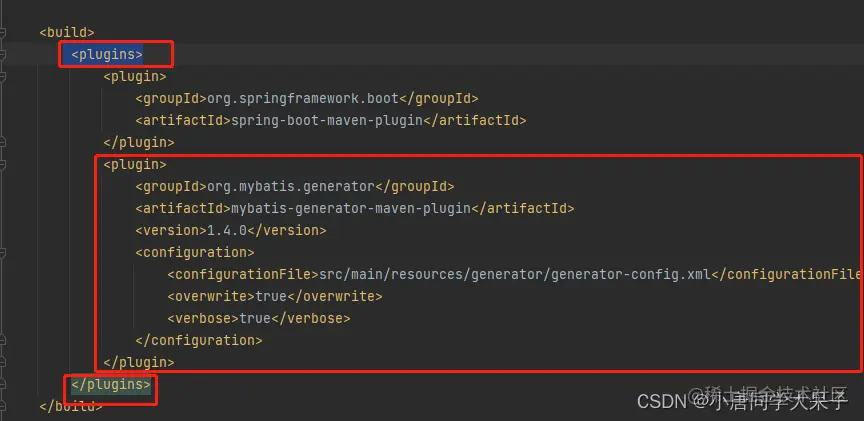Select the org.mybatis.generator groupId value
Image resolution: width=864 pixels, height=421 pixels.
pos(291,187)
